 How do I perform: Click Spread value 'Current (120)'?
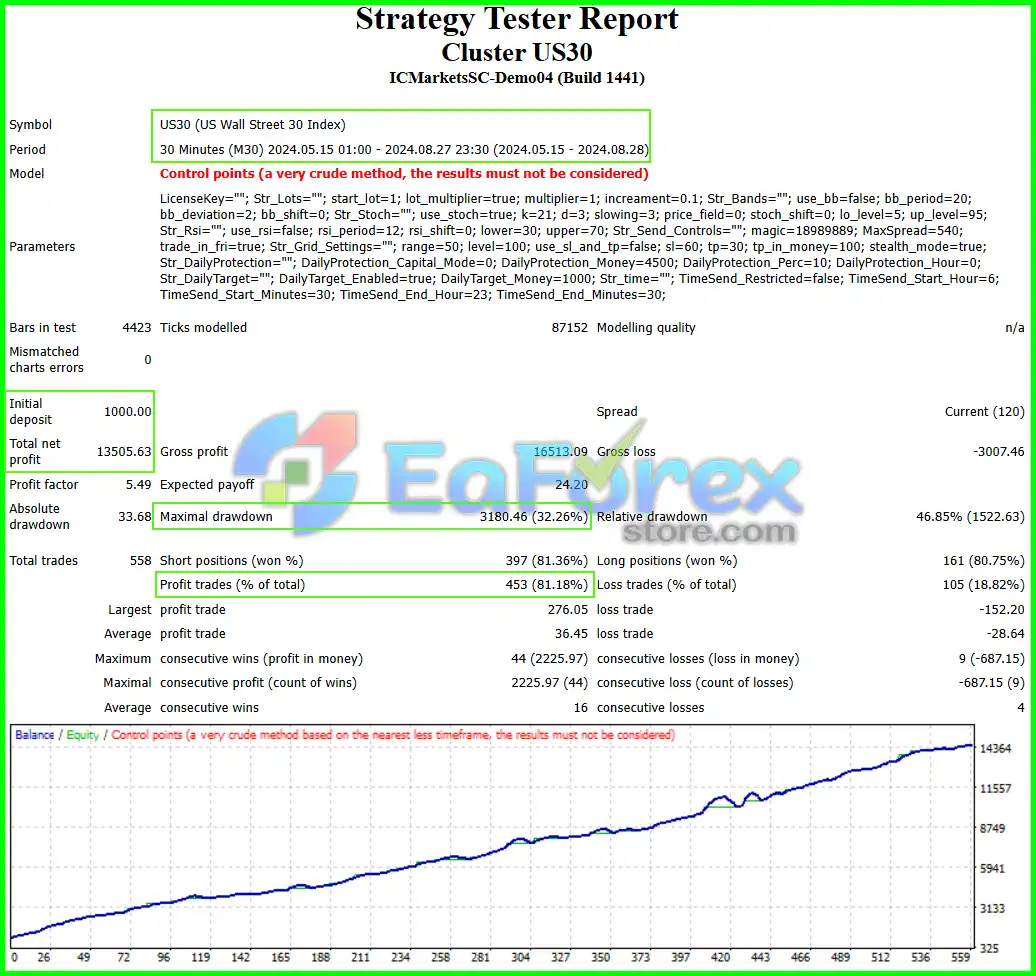984,411
